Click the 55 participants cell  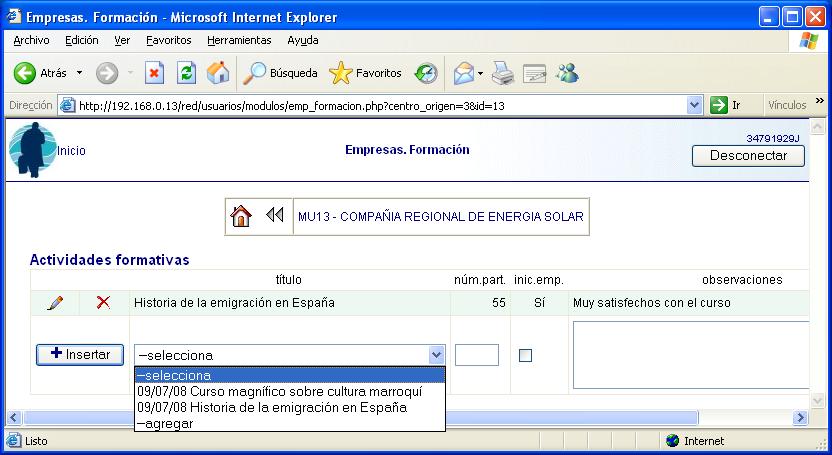(480, 303)
